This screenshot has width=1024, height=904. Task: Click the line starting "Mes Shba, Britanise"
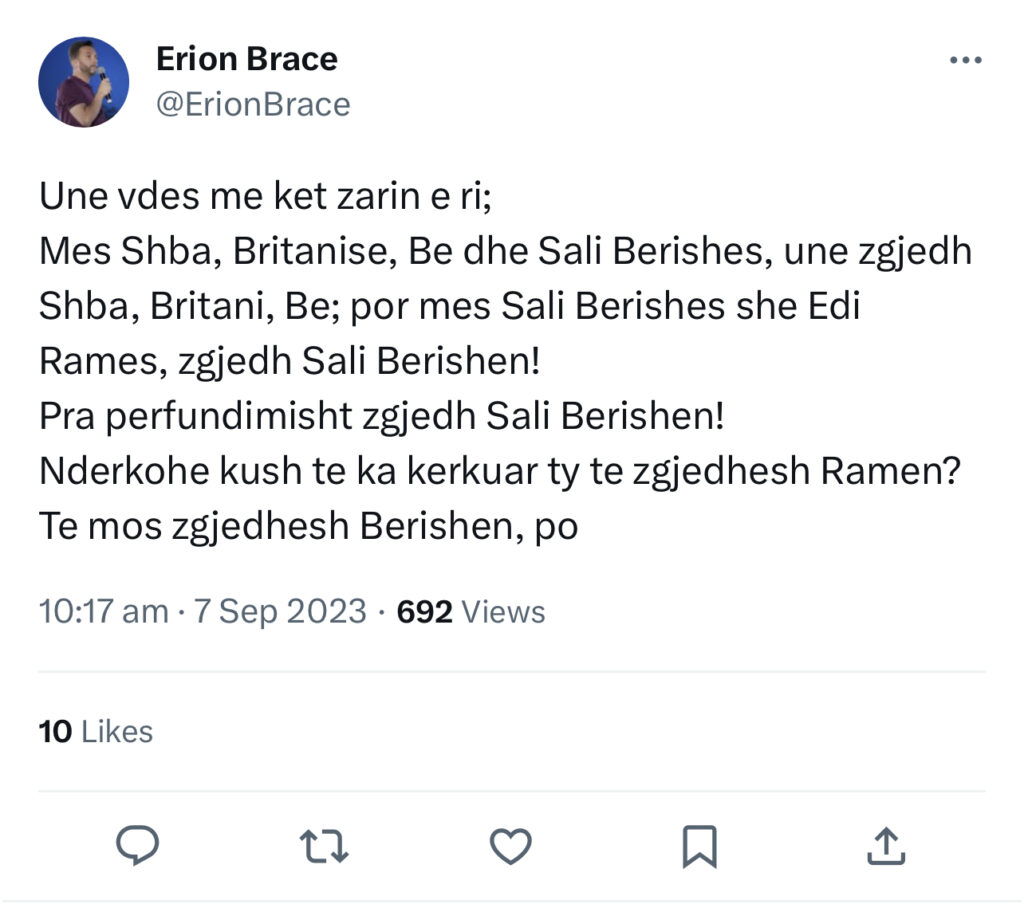tap(505, 251)
